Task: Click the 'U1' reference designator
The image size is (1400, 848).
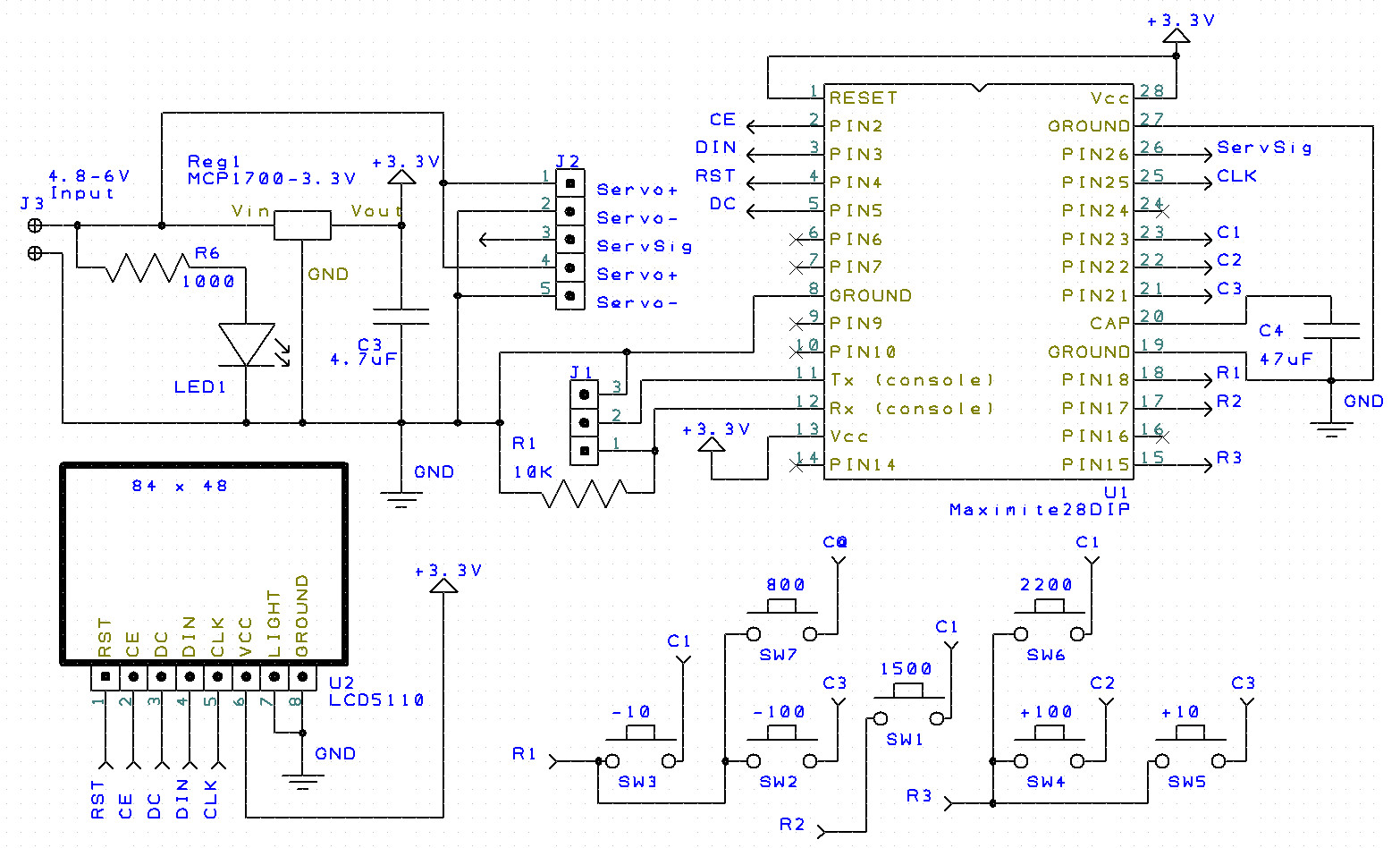Action: pos(1117,492)
